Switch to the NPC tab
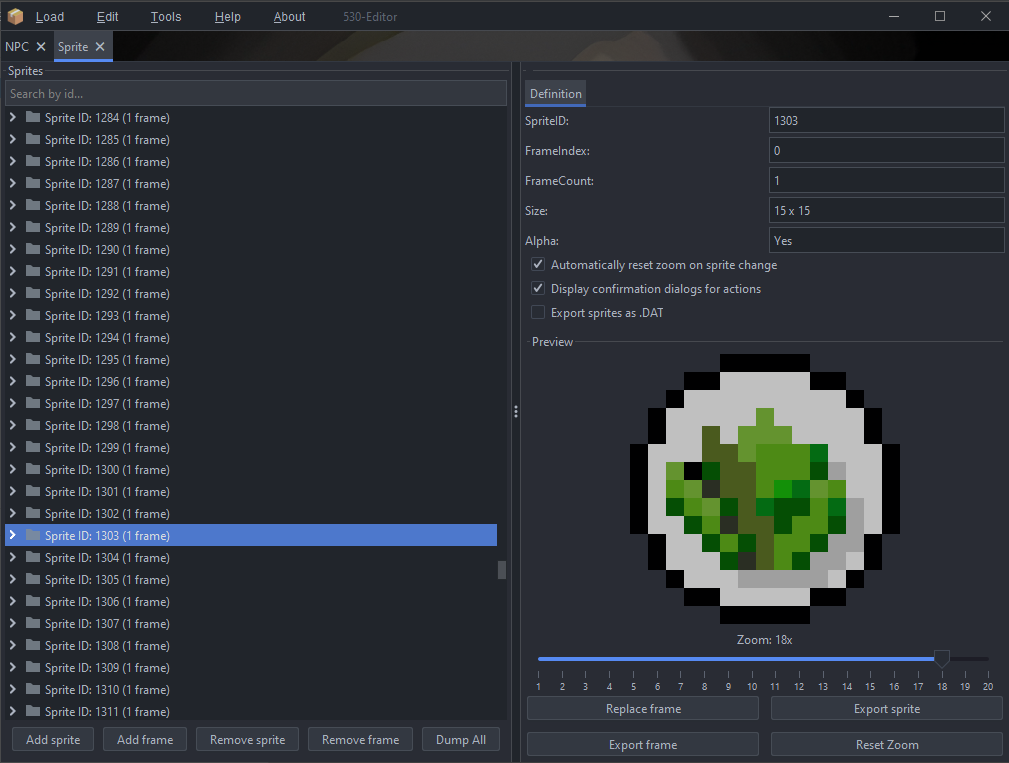The height and width of the screenshot is (763, 1009). tap(17, 47)
